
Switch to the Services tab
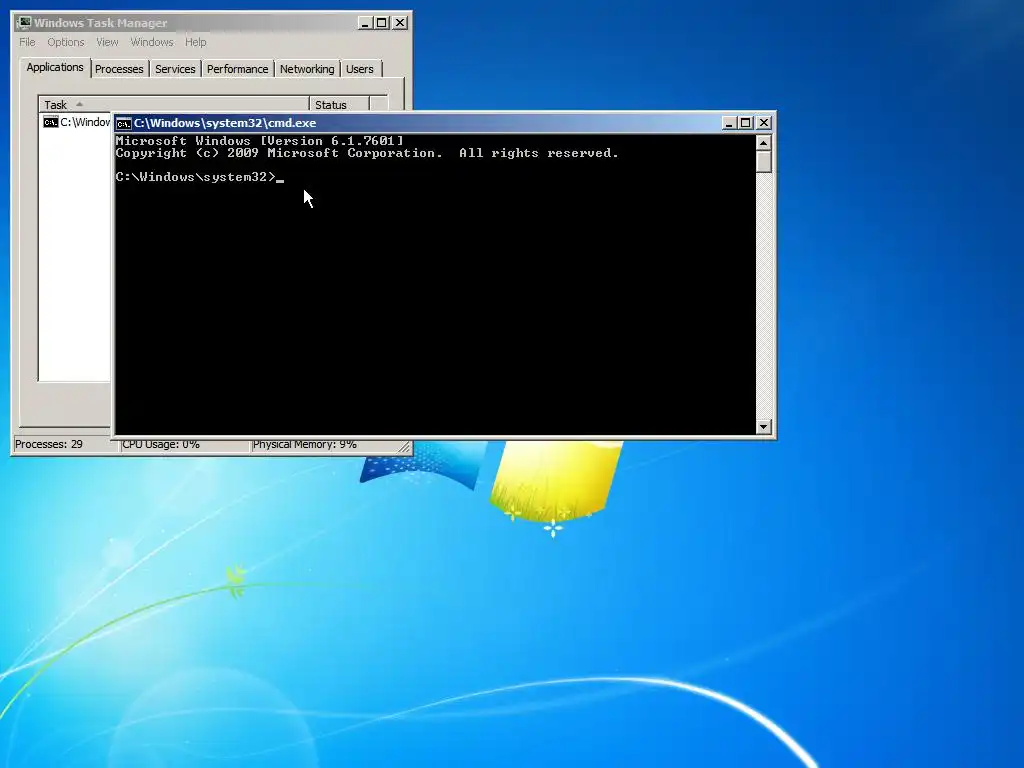point(175,69)
